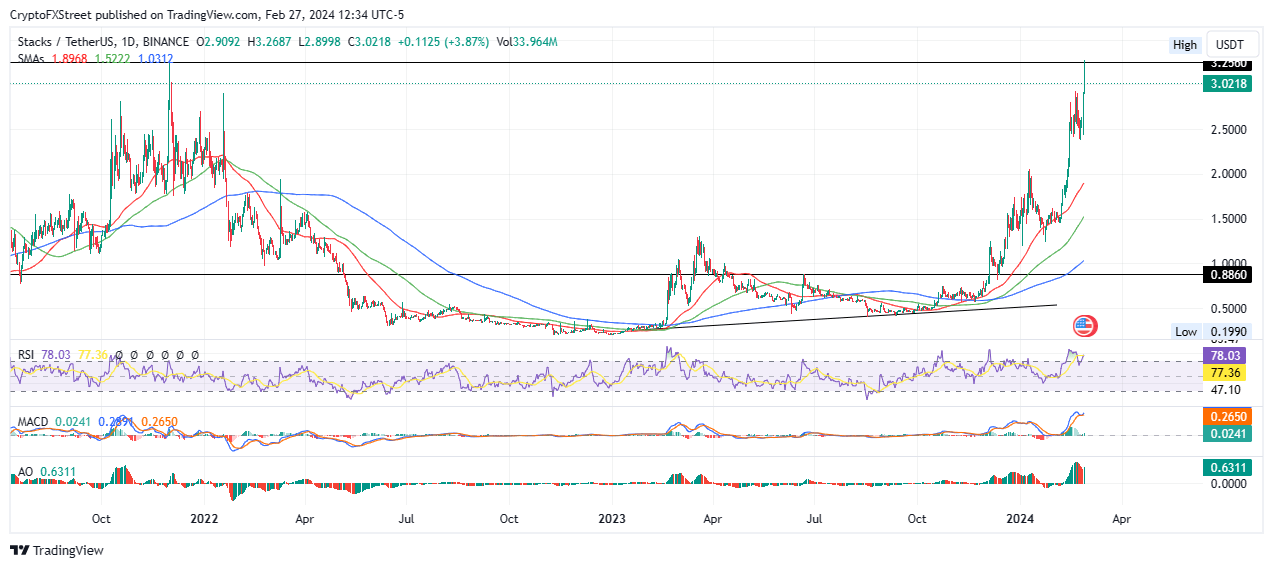Click the purple RSI 78.03 value tag
This screenshot has height=568, width=1273.
point(1225,355)
